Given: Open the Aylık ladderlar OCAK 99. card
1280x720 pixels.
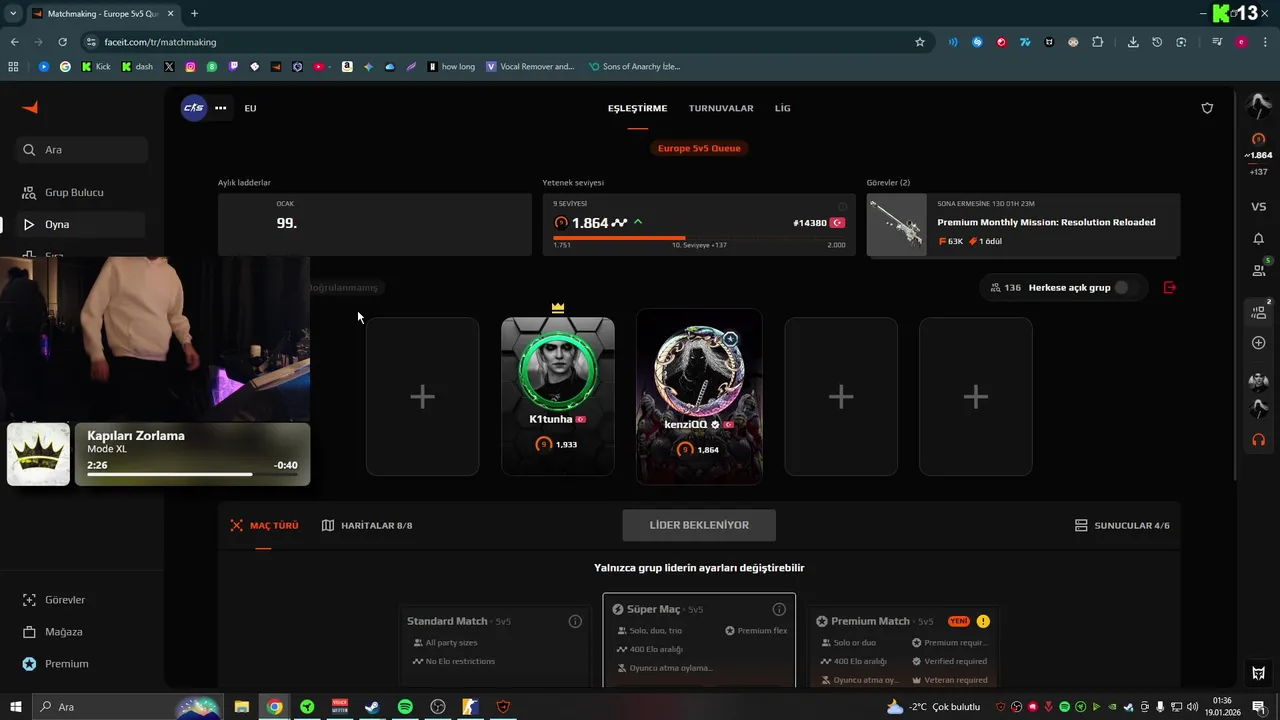Looking at the screenshot, I should tap(375, 225).
